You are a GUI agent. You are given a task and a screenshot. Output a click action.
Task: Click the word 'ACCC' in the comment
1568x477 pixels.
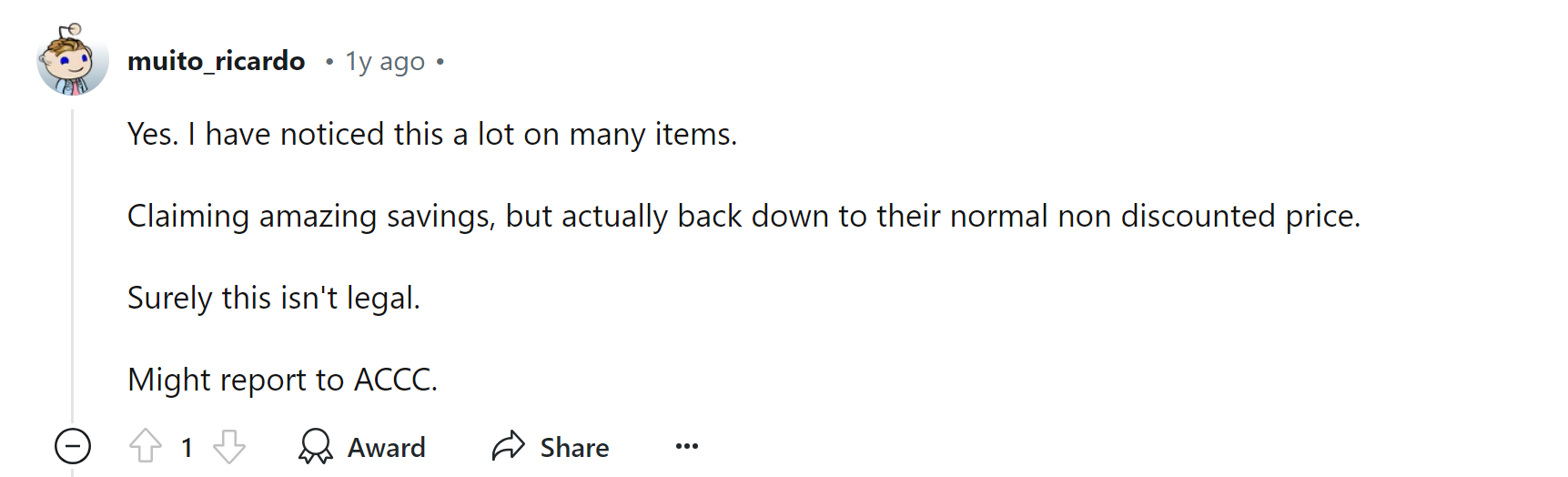click(391, 380)
